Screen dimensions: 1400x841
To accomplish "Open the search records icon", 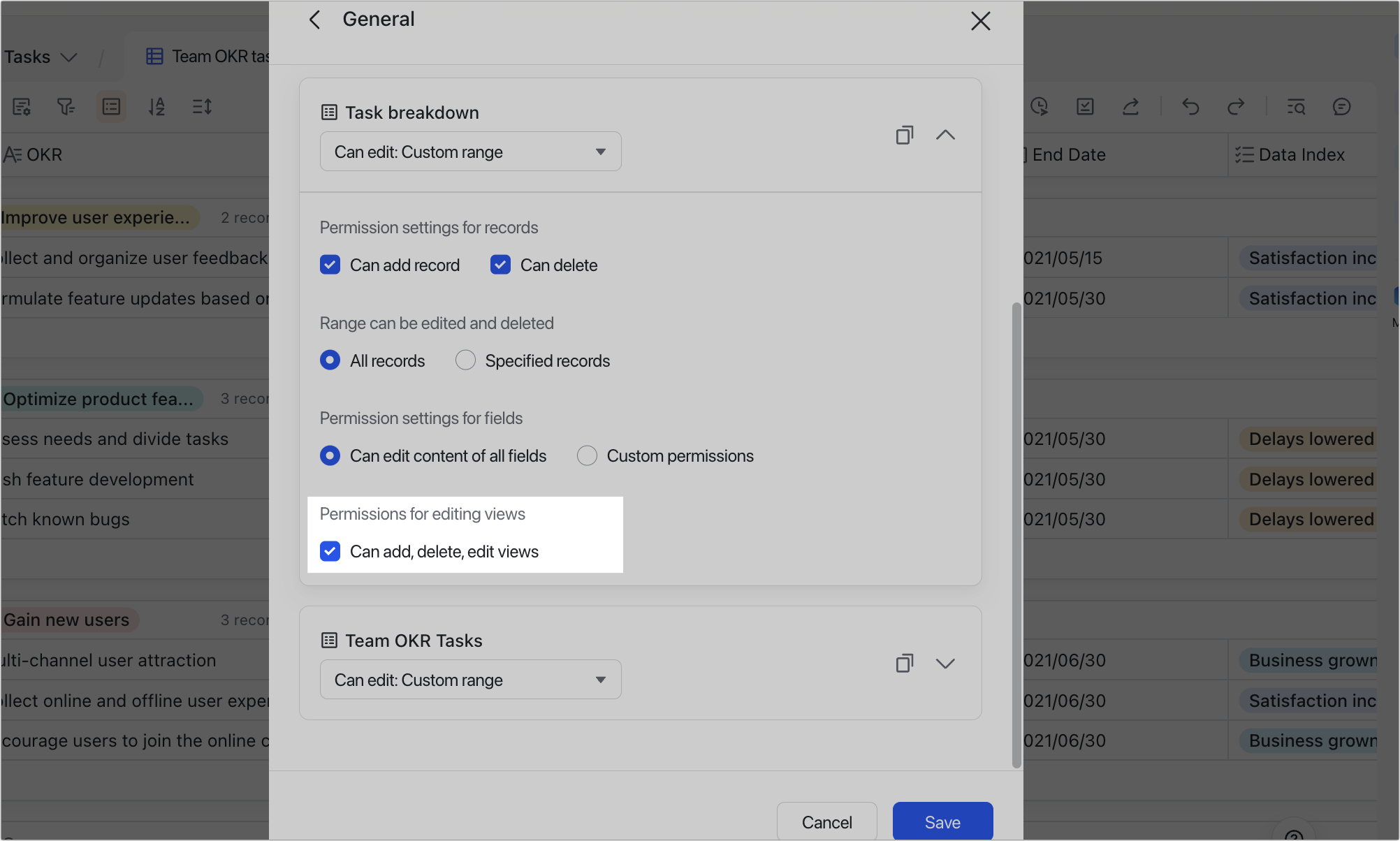I will [x=1296, y=106].
